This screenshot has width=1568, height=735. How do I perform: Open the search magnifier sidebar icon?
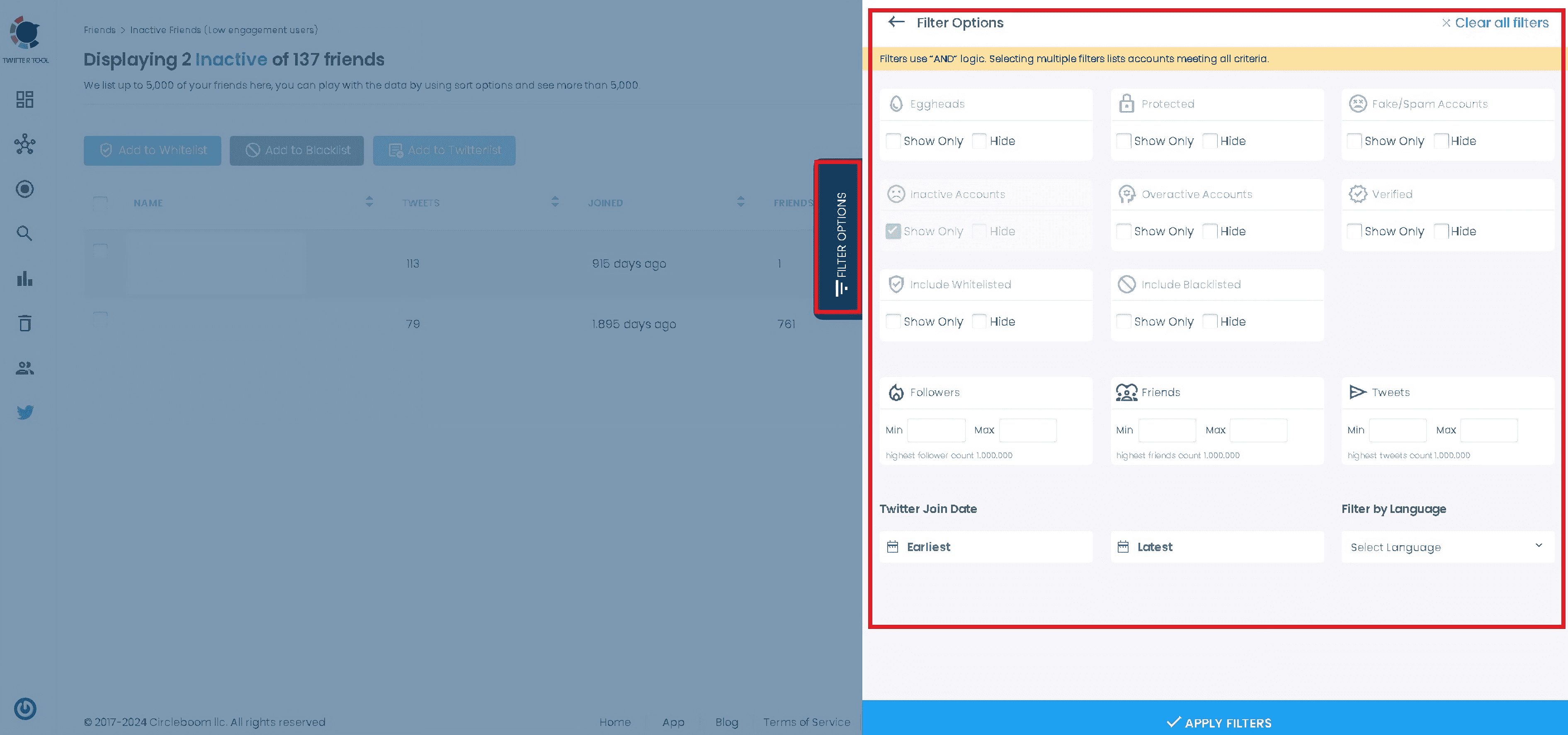click(25, 233)
